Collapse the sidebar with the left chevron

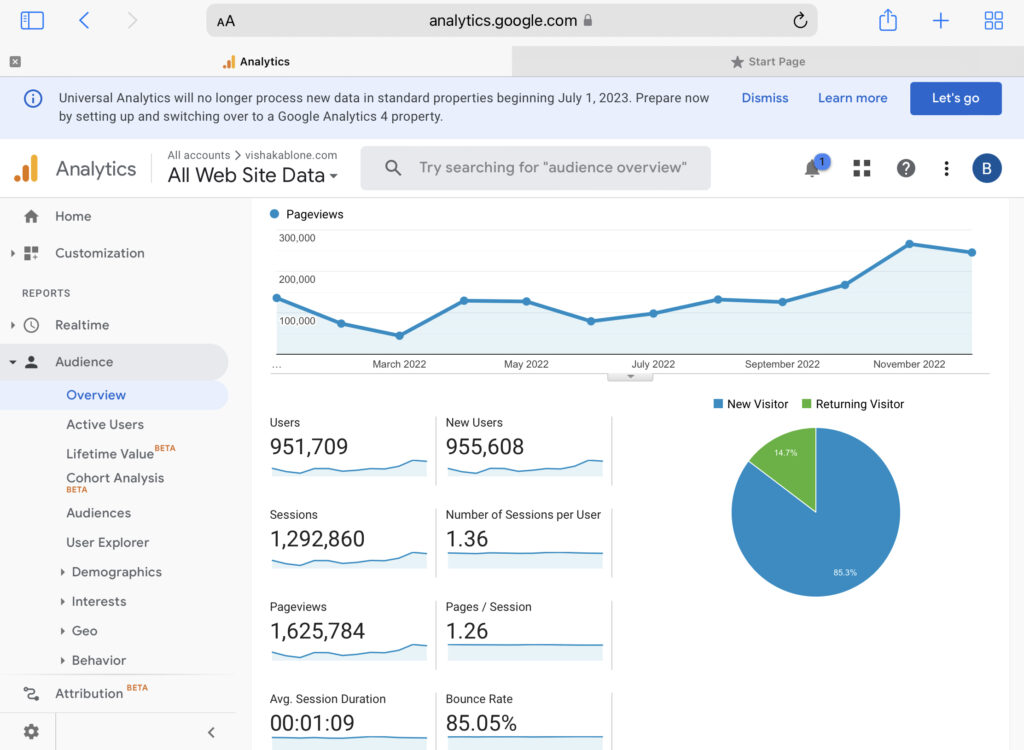pyautogui.click(x=211, y=732)
